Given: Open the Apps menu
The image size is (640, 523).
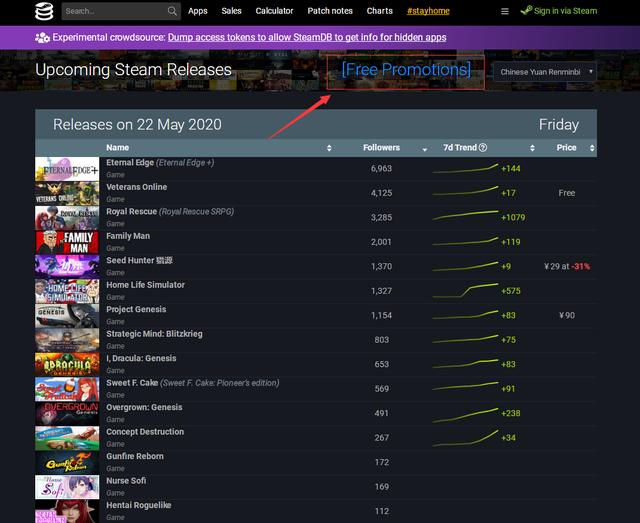Looking at the screenshot, I should (198, 11).
